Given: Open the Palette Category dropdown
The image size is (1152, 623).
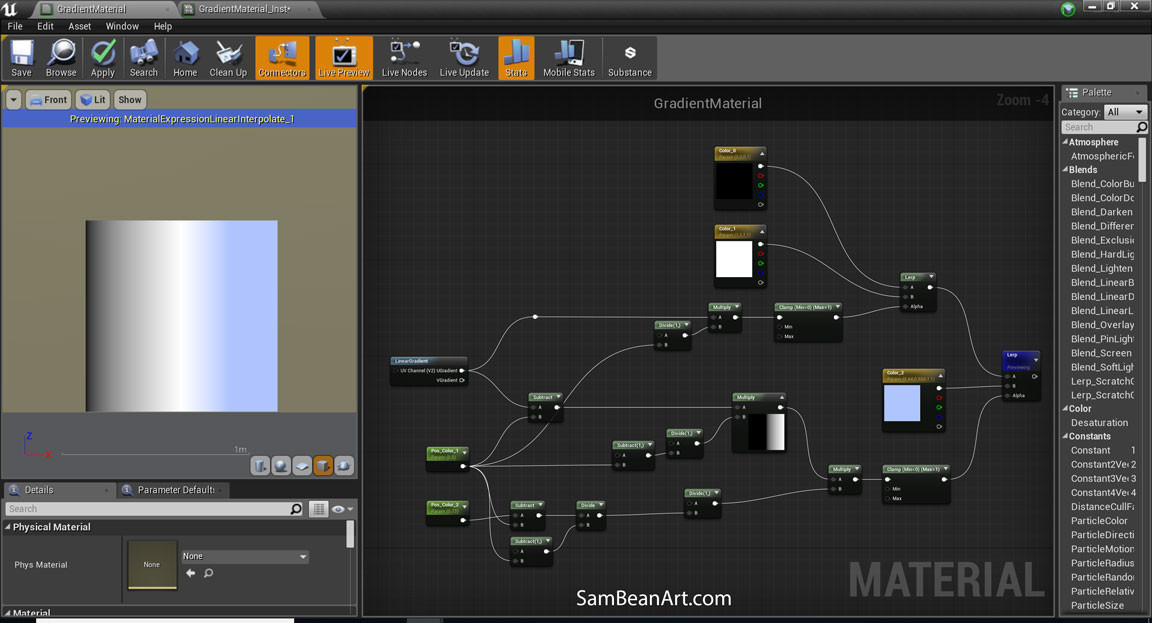Looking at the screenshot, I should click(1125, 112).
